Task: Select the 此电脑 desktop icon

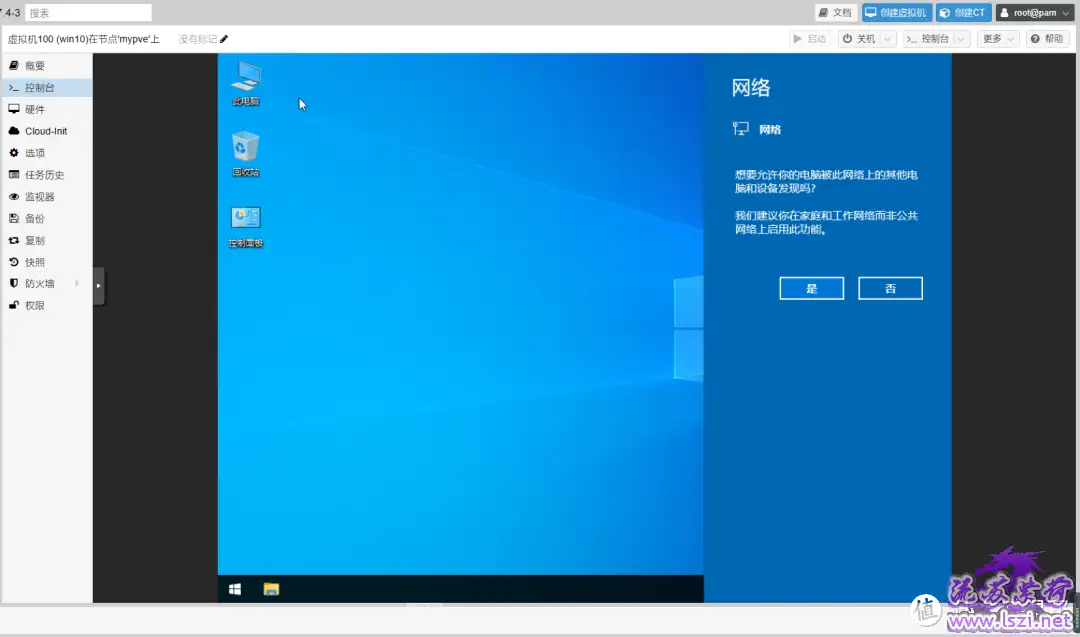Action: pyautogui.click(x=246, y=83)
